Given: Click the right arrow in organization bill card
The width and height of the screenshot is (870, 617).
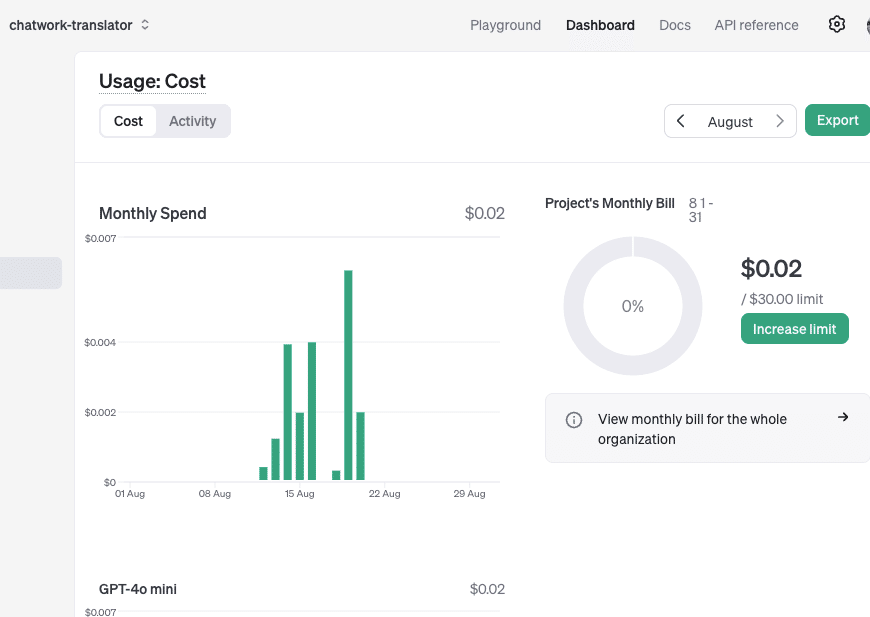Looking at the screenshot, I should pos(843,417).
